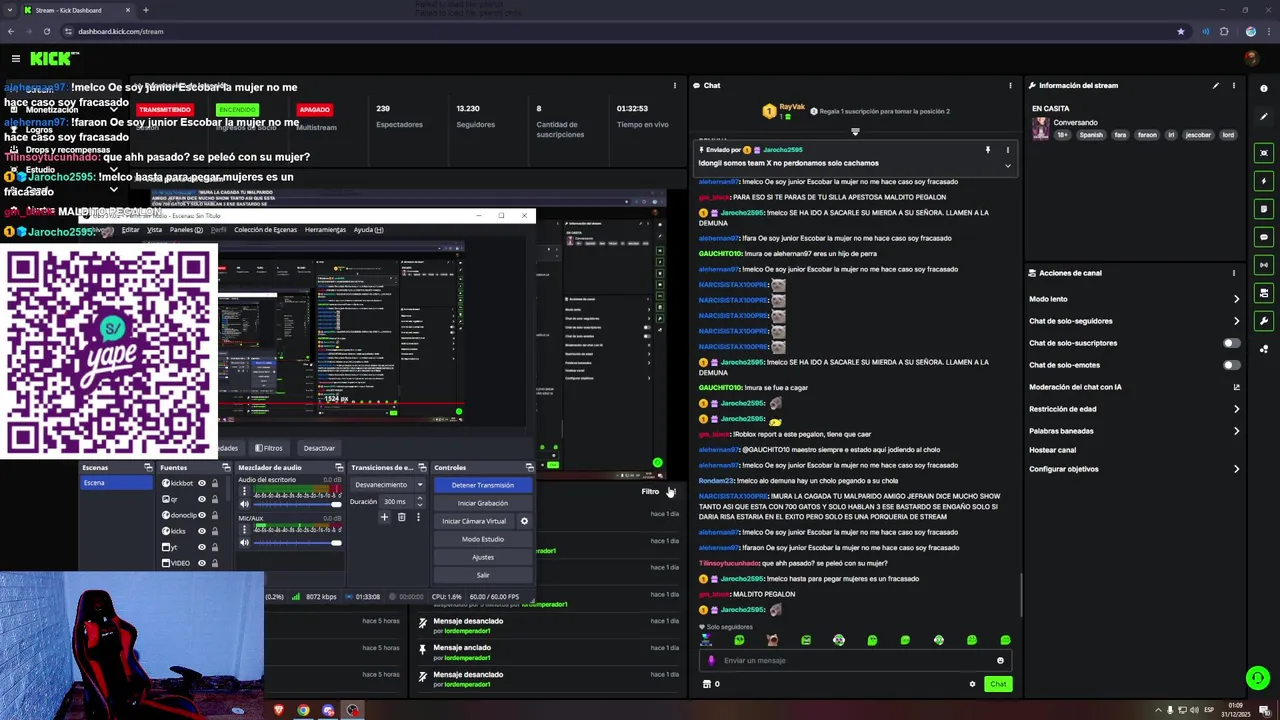Adjust the Mic/Aux volume slider

[x=298, y=543]
